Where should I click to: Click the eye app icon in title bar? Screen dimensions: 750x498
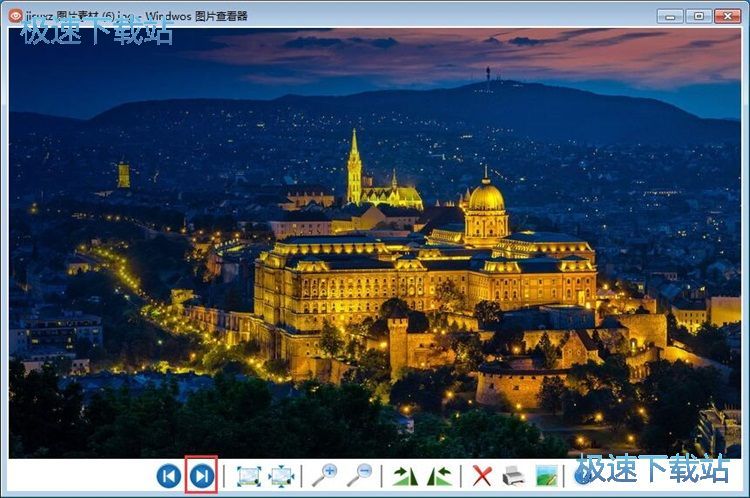click(15, 15)
